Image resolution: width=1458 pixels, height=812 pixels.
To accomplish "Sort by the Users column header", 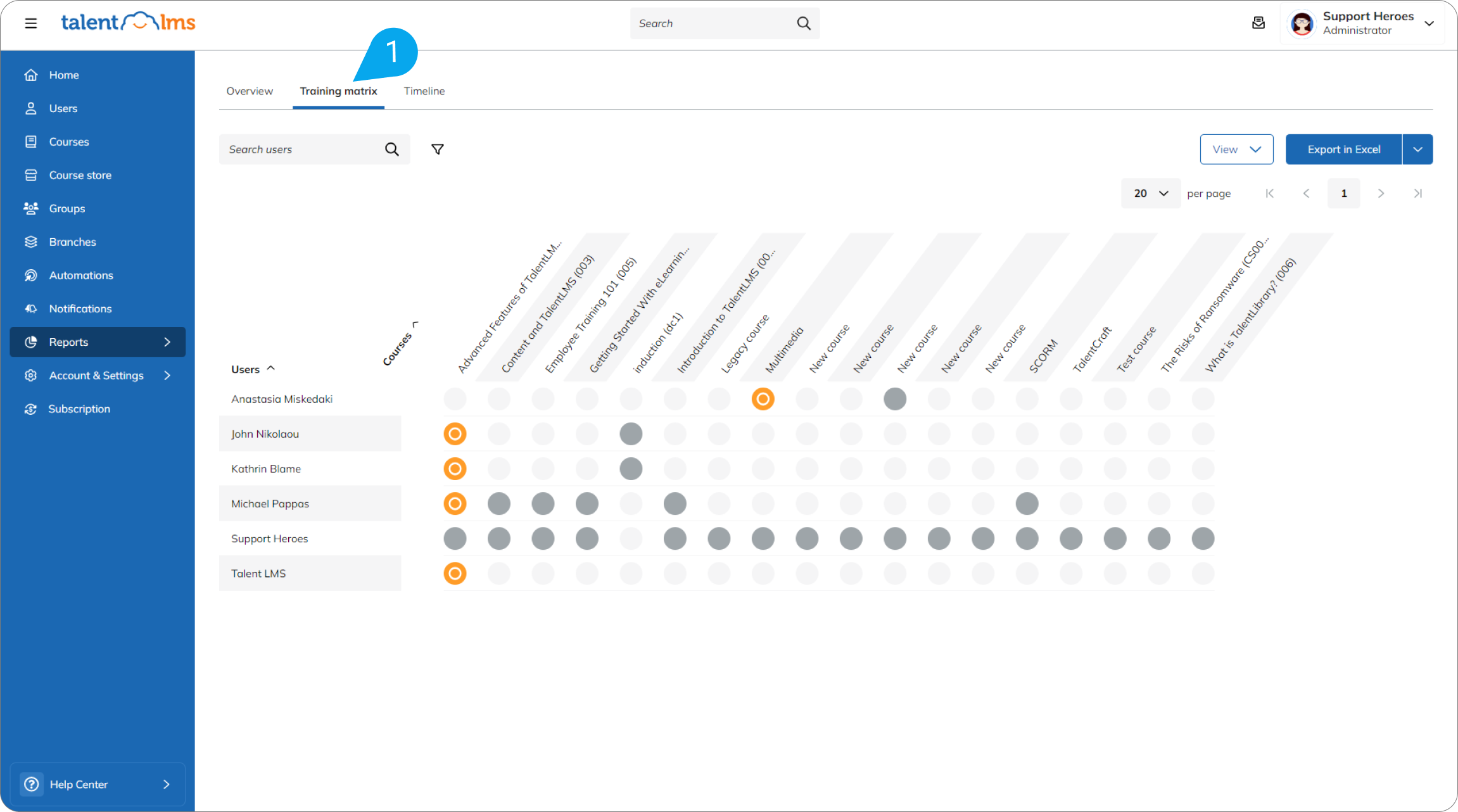I will coord(253,369).
